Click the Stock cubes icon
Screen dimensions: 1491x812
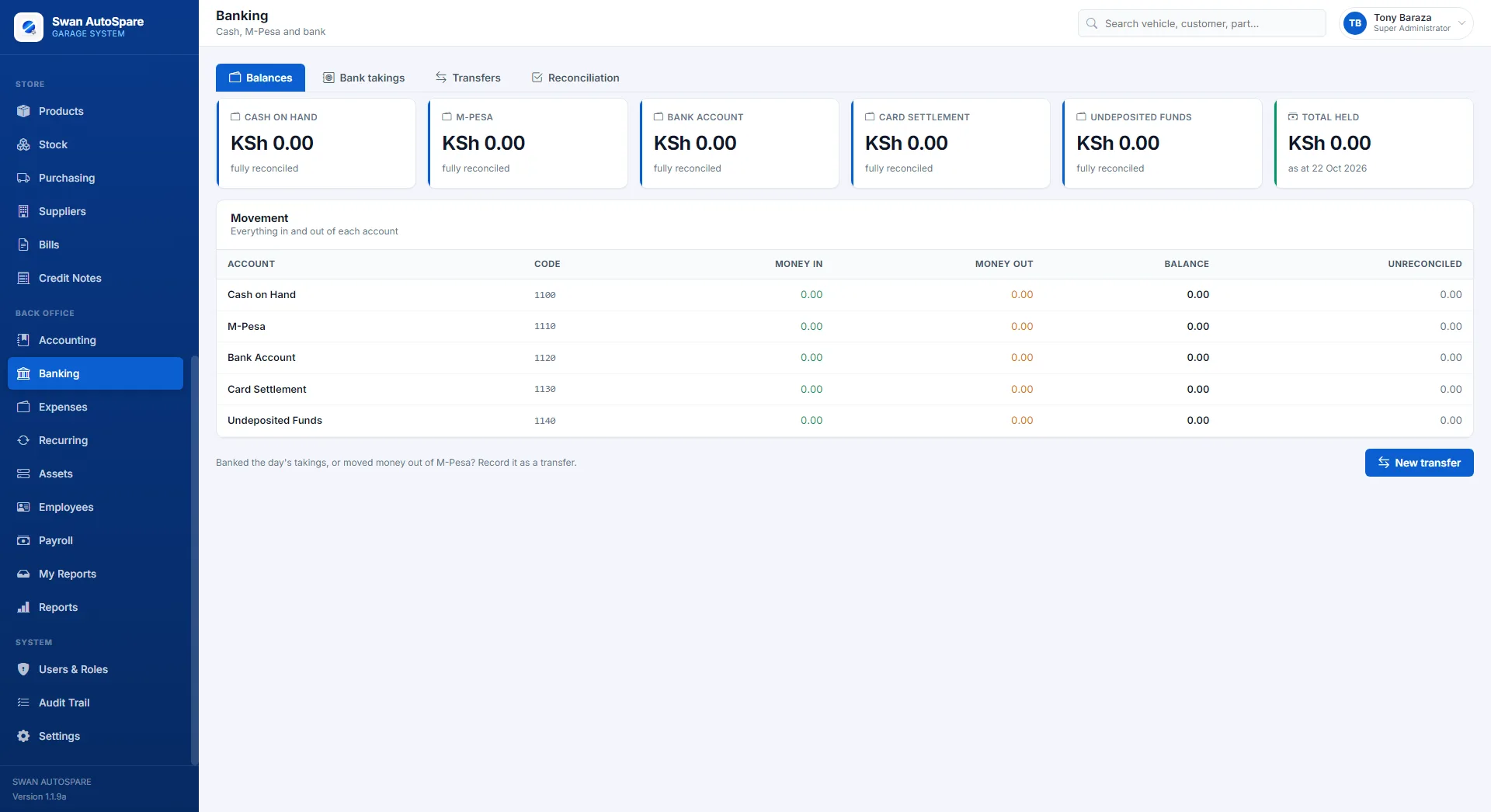(x=23, y=144)
